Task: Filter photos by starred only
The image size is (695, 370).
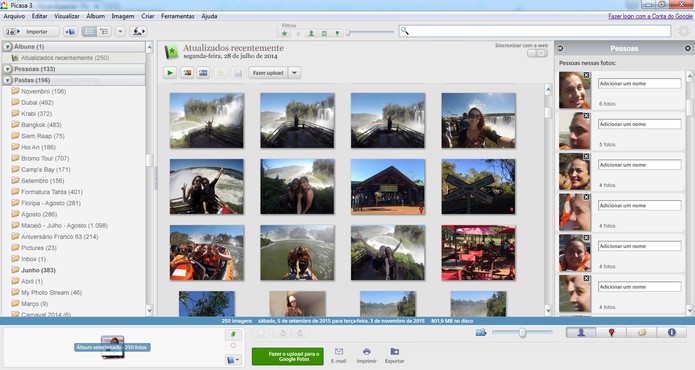Action: coord(285,33)
